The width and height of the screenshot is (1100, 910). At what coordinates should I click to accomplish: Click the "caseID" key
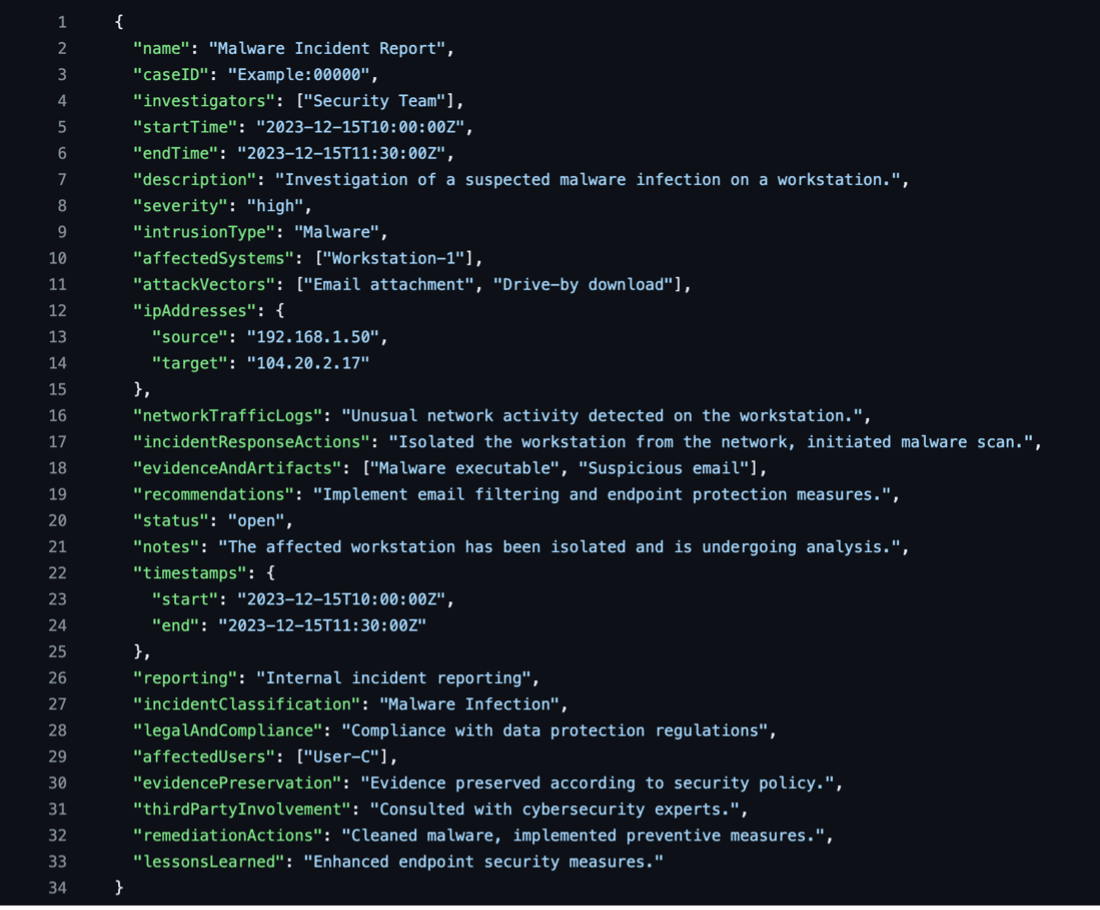coord(173,75)
